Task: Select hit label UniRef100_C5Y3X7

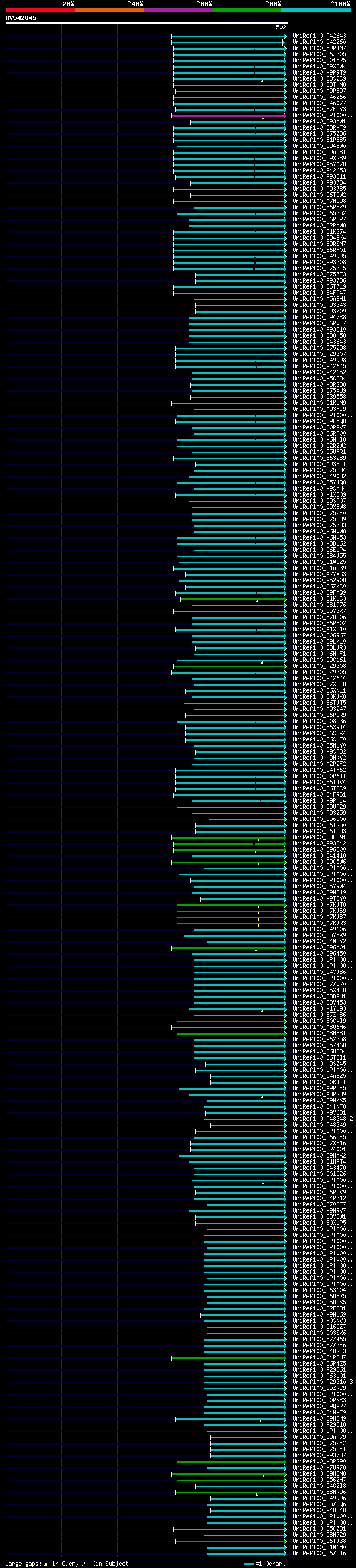Action: click(319, 611)
